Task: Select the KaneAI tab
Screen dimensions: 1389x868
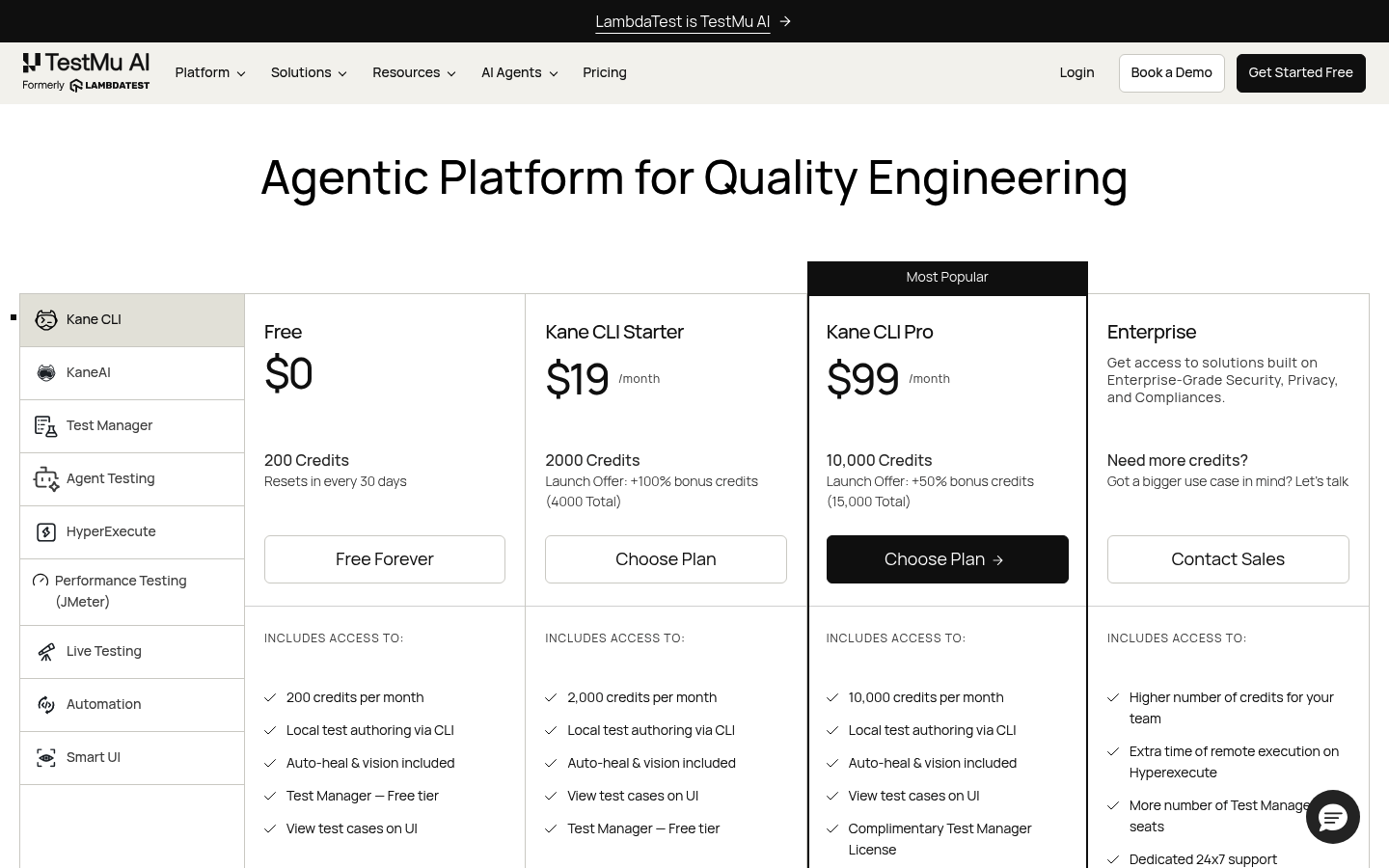Action: pyautogui.click(x=132, y=373)
